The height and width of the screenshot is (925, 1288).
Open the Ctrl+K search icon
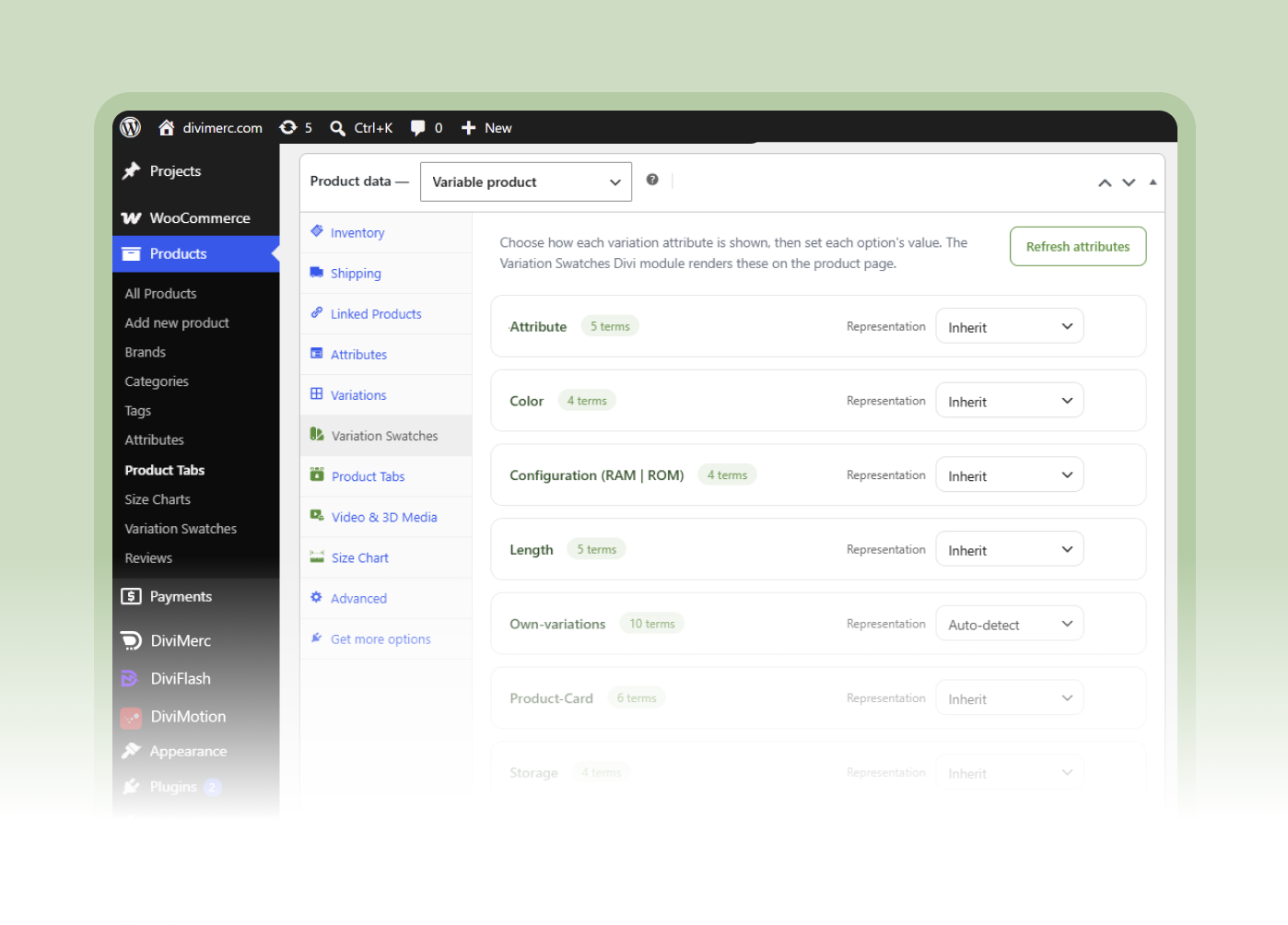point(338,128)
